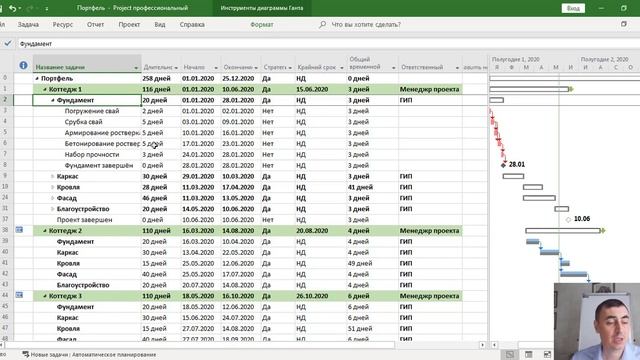The height and width of the screenshot is (360, 640).
Task: Open the Окончание column filter dropdown
Action: pos(256,68)
